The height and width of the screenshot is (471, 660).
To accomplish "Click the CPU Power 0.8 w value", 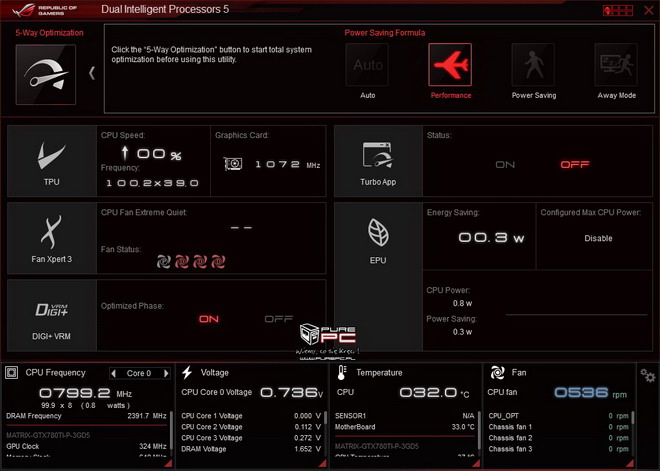I will point(462,303).
